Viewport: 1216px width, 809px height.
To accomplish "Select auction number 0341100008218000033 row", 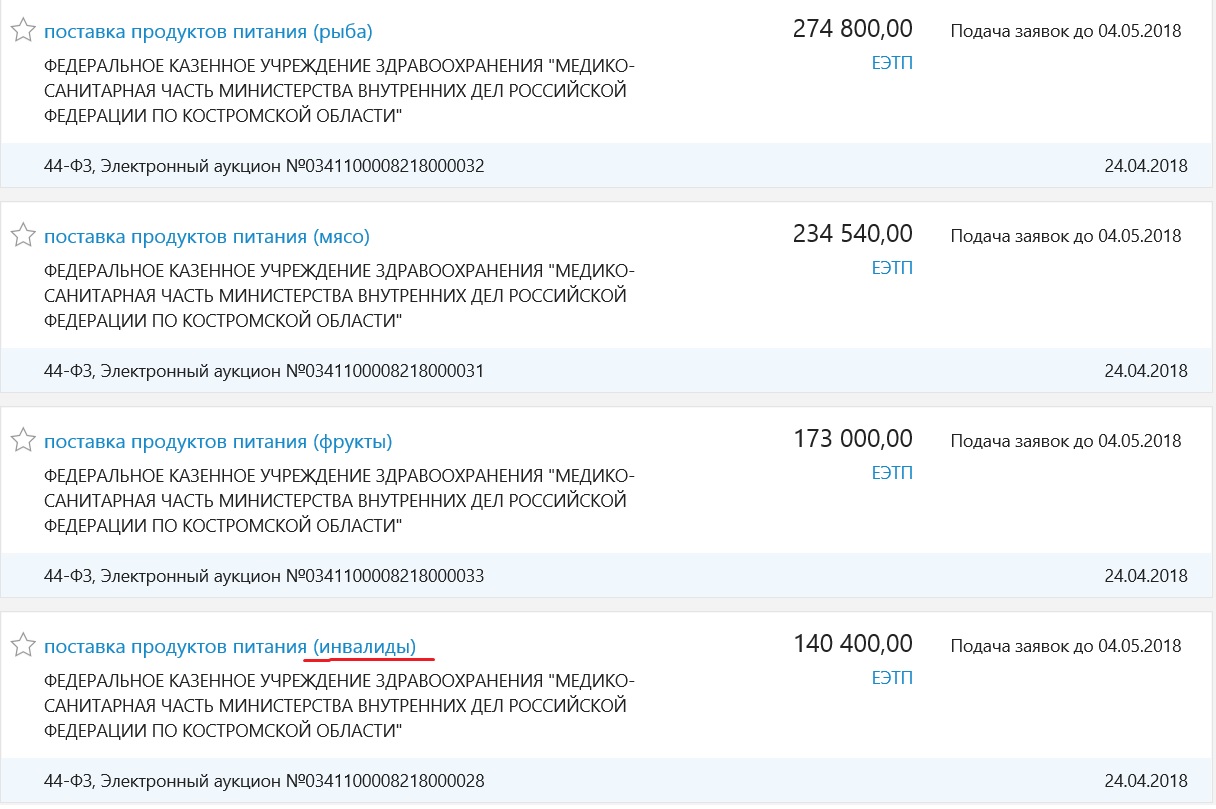I will (x=265, y=576).
